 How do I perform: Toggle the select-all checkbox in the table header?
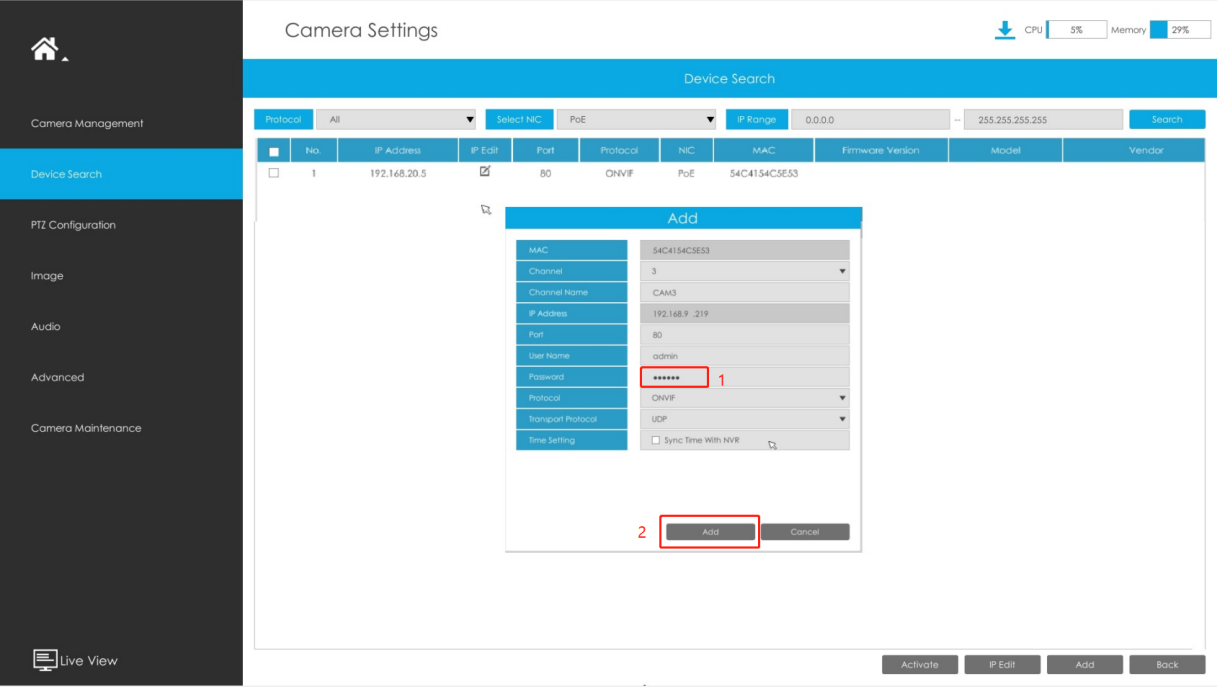pyautogui.click(x=274, y=151)
